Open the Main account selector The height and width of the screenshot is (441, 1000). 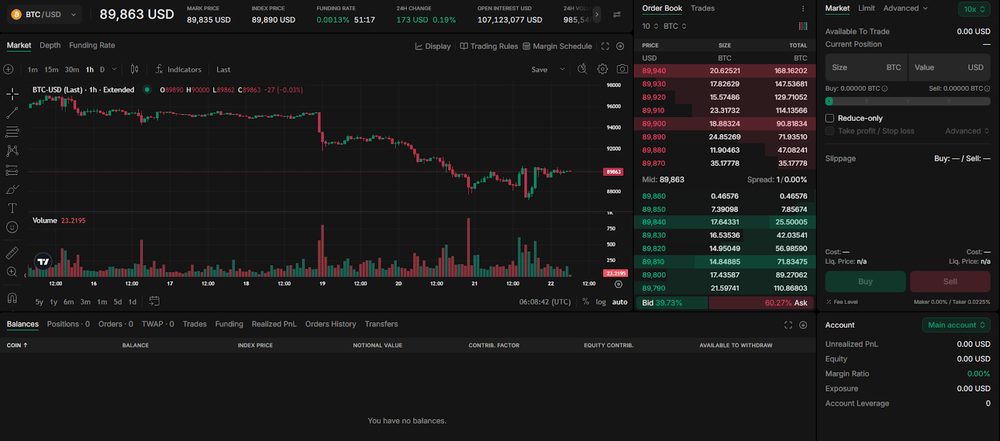(956, 325)
